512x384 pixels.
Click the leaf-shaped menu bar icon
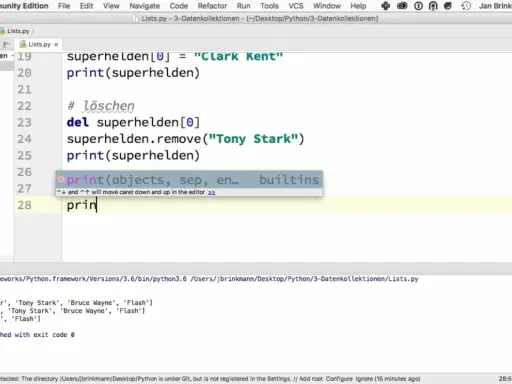click(448, 6)
